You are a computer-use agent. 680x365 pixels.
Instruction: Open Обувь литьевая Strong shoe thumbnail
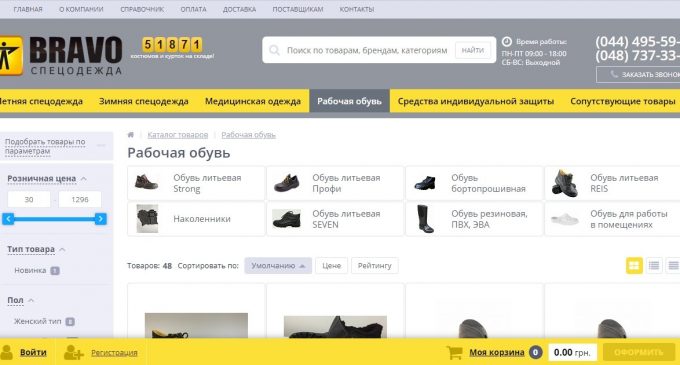click(x=147, y=183)
